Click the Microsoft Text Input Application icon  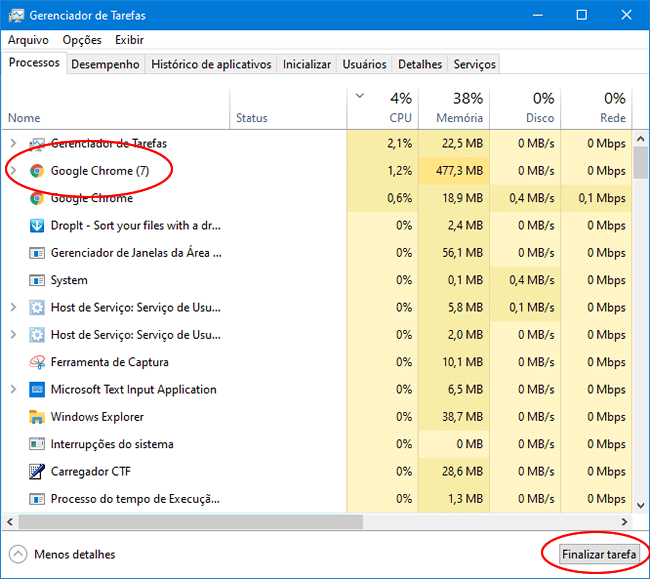click(37, 390)
